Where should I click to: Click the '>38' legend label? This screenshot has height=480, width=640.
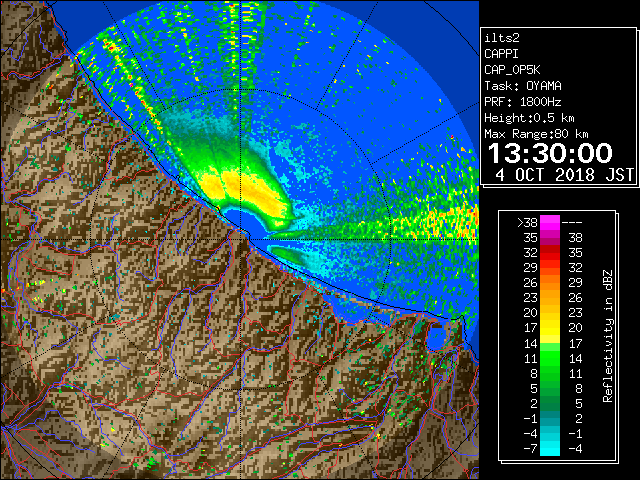tap(527, 222)
